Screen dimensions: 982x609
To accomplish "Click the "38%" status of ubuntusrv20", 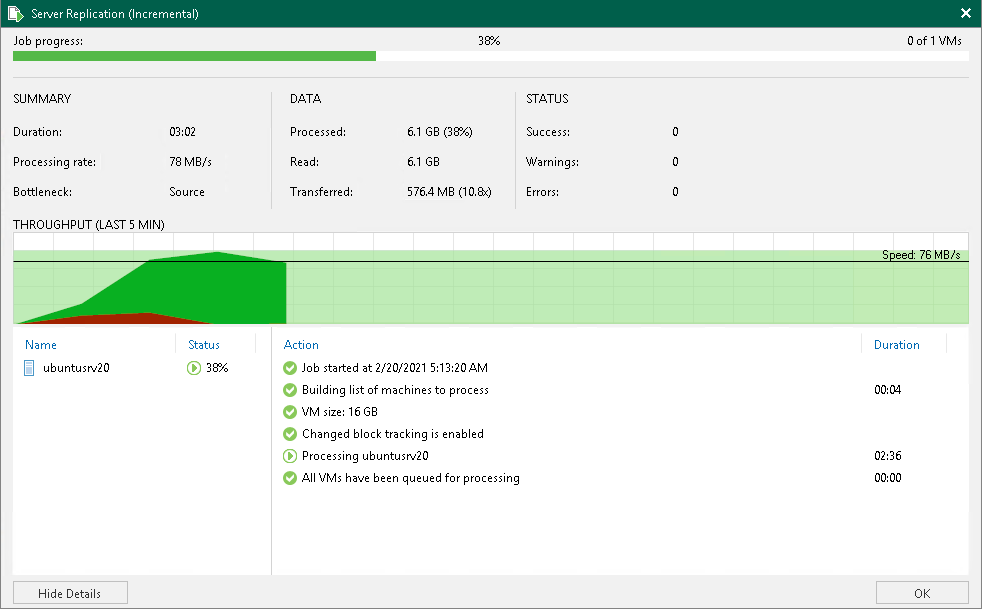I will point(217,368).
